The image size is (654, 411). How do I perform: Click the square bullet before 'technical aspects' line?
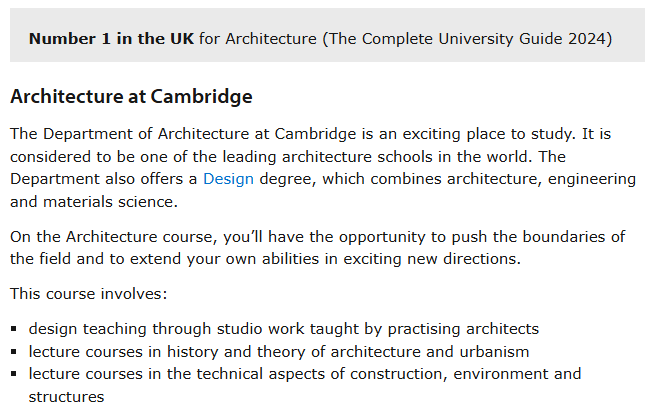pos(14,374)
